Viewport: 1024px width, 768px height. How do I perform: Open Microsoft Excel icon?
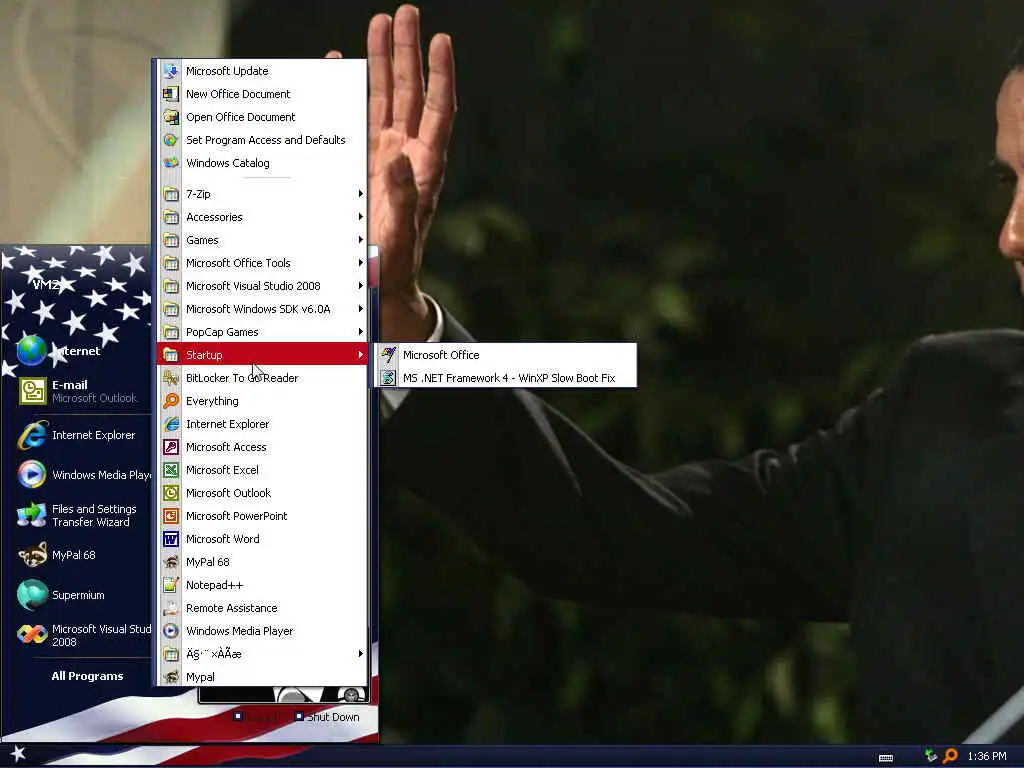tap(171, 470)
